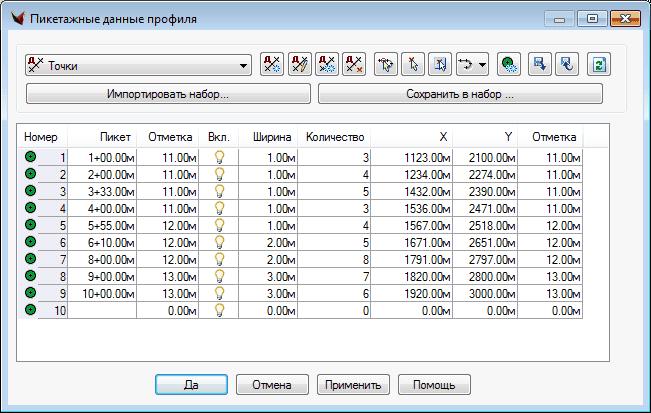This screenshot has width=651, height=413.
Task: Click the green refresh icon at toolbar end
Action: click(598, 66)
